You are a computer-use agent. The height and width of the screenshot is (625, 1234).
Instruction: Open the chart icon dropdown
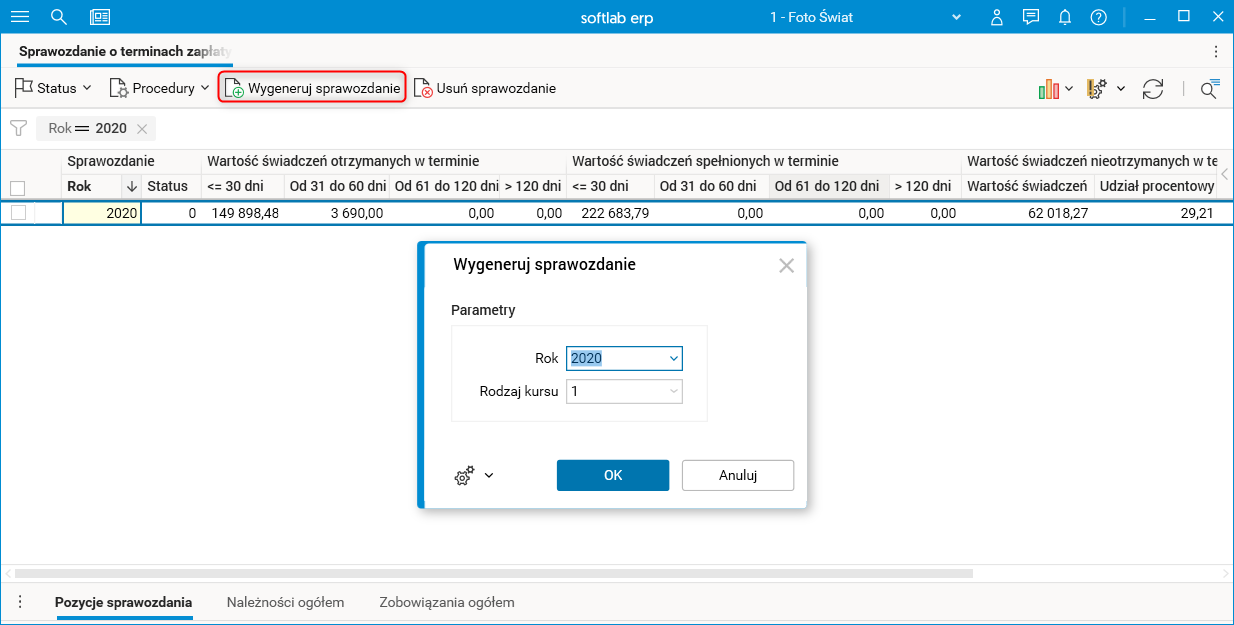[1056, 89]
